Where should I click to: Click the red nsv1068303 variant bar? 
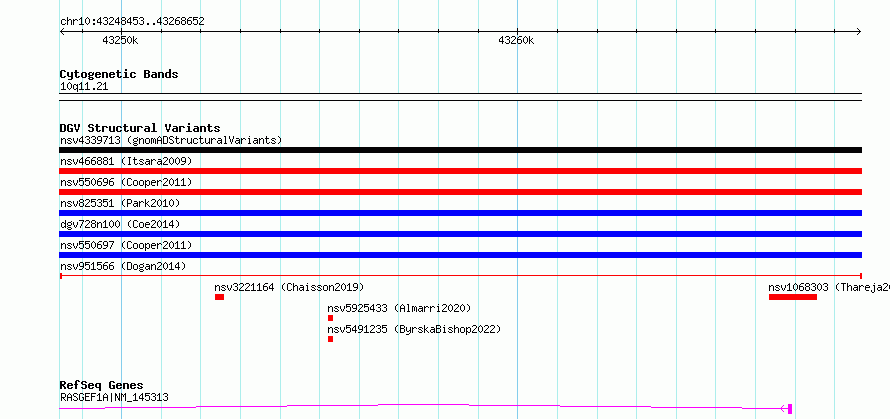pyautogui.click(x=793, y=297)
